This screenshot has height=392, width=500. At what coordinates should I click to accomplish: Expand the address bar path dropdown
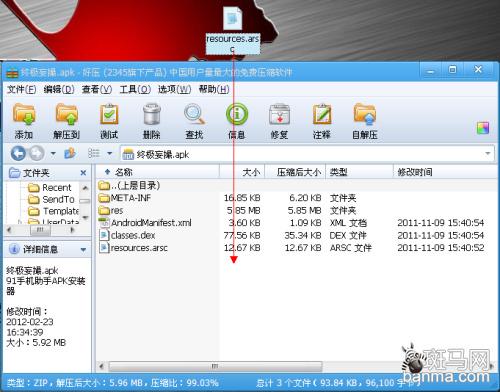pos(488,154)
